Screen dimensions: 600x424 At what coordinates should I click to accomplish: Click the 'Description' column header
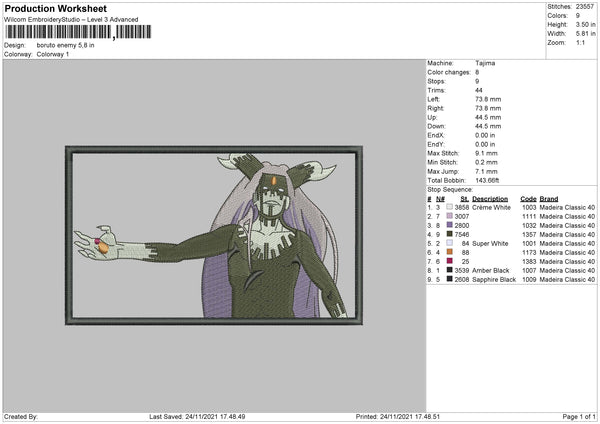[x=490, y=199]
